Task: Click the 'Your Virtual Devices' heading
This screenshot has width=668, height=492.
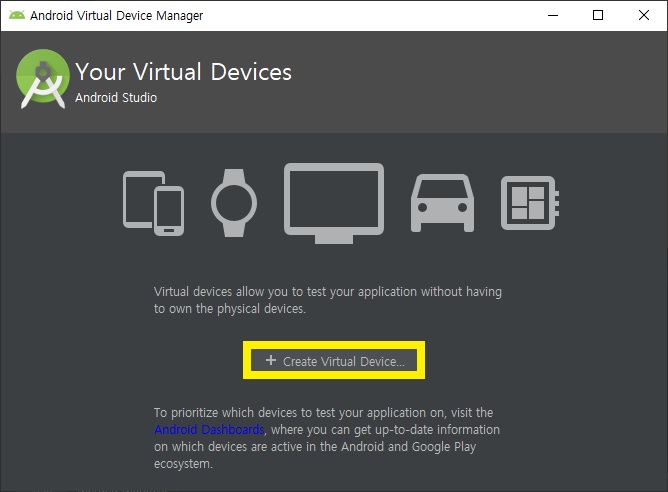Action: coord(184,72)
